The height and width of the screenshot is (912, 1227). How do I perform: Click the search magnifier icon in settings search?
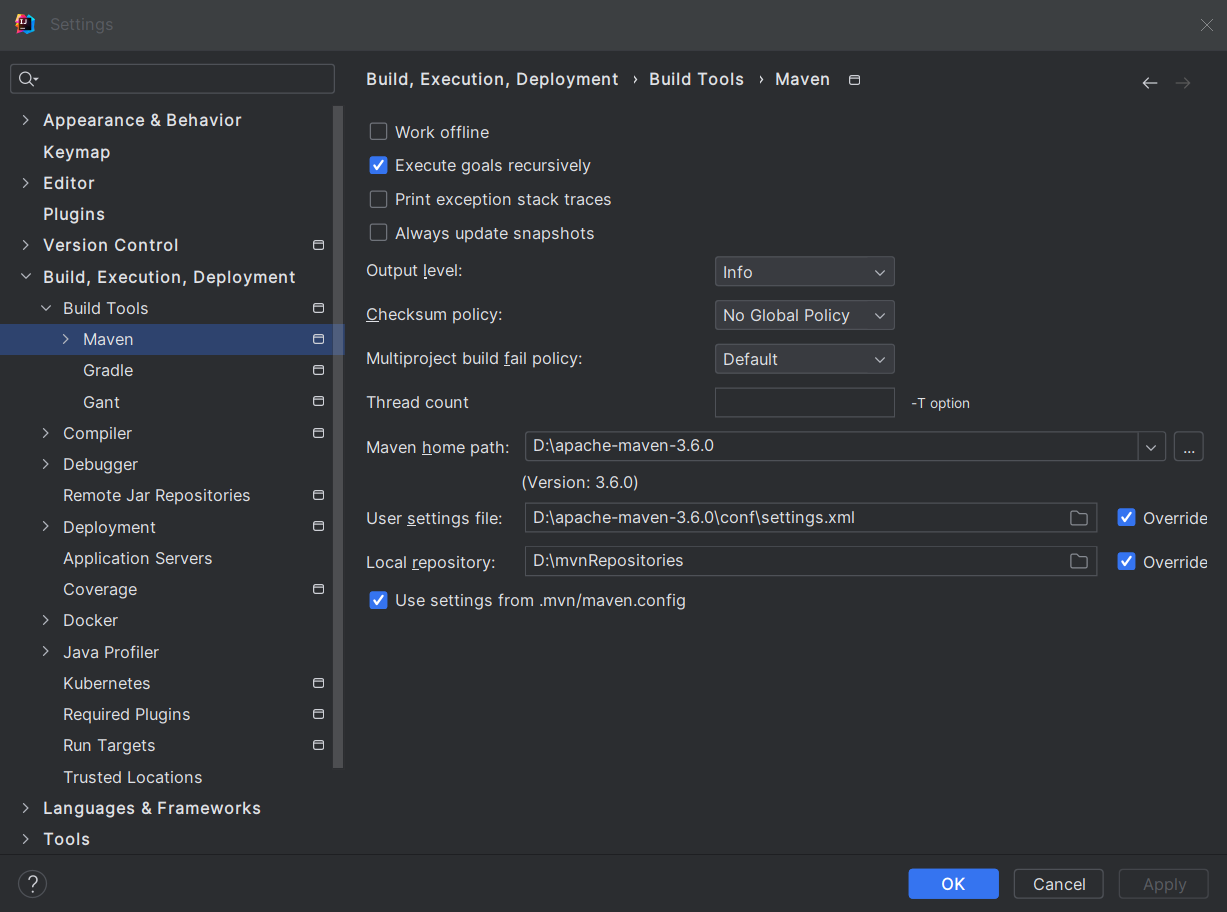click(x=29, y=79)
